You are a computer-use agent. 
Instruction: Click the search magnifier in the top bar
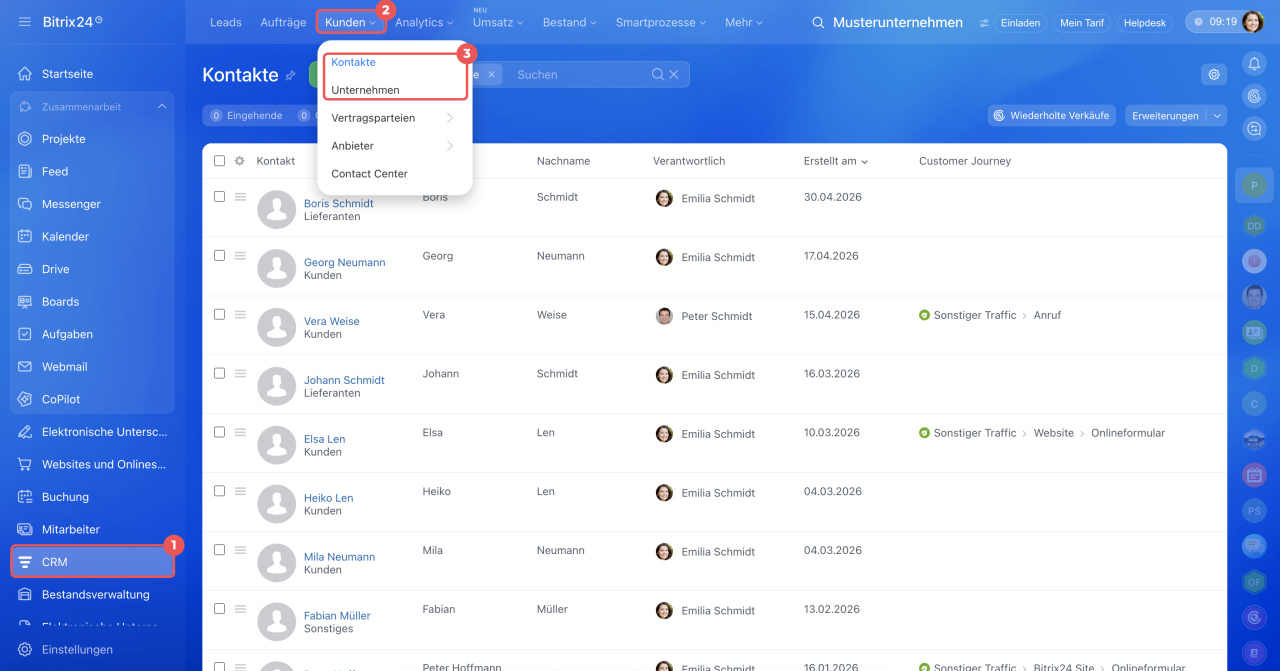818,22
